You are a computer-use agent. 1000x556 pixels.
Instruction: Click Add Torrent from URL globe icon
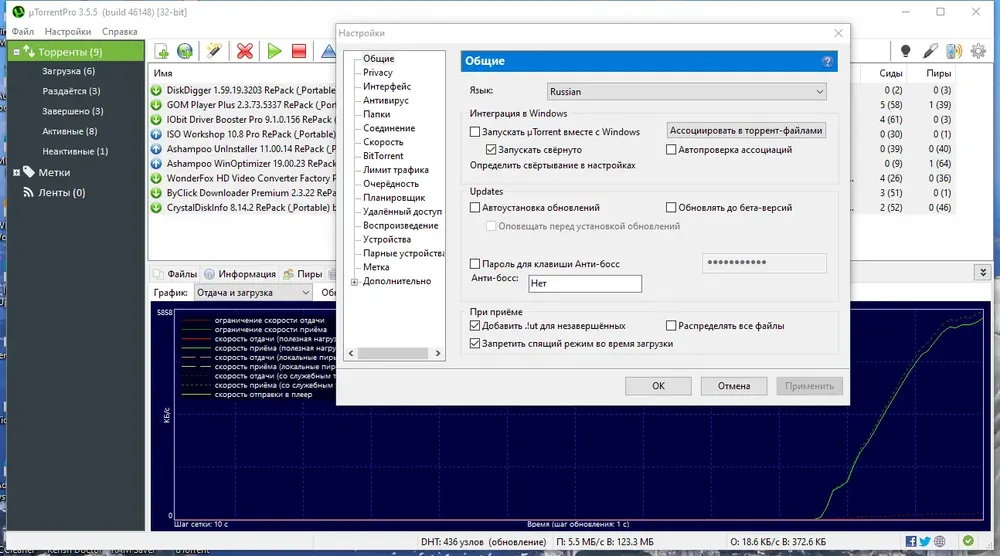coord(185,51)
